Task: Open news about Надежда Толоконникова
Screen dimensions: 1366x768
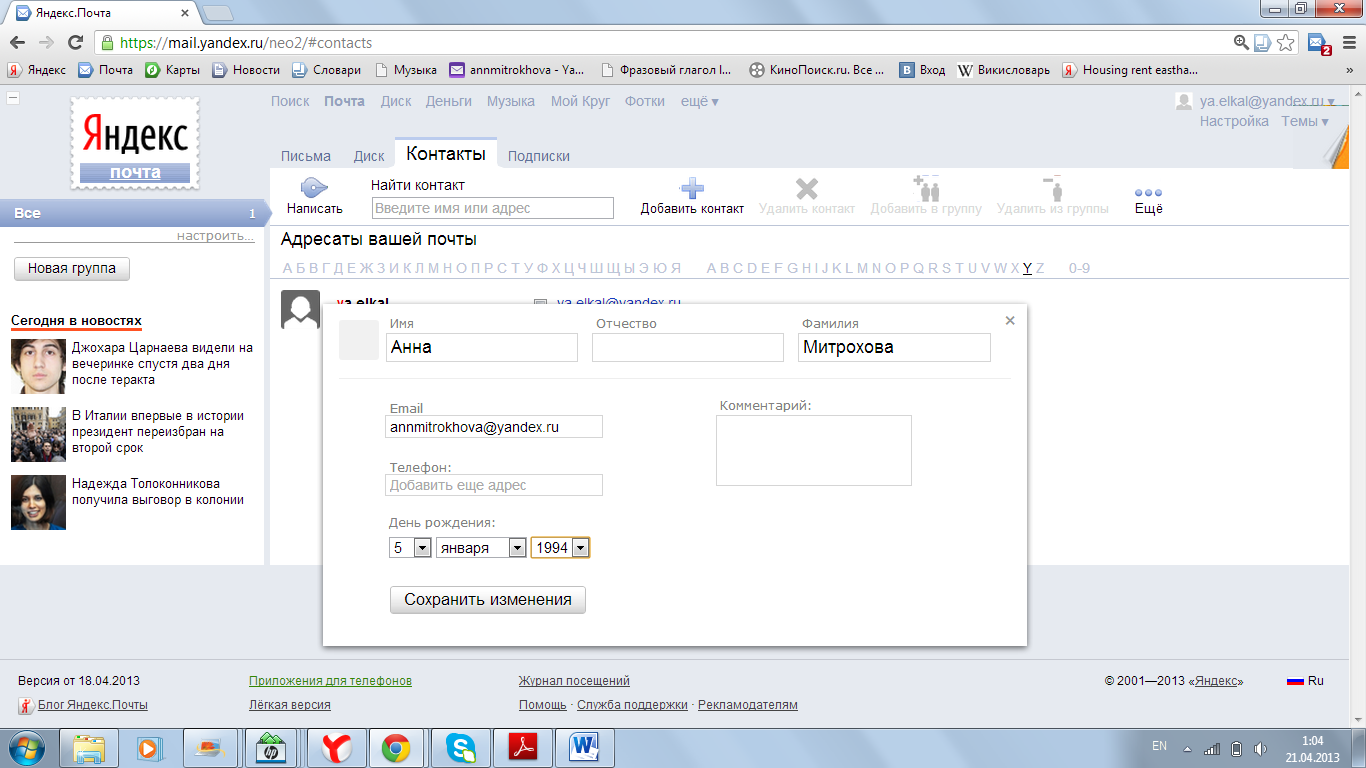Action: (158, 492)
